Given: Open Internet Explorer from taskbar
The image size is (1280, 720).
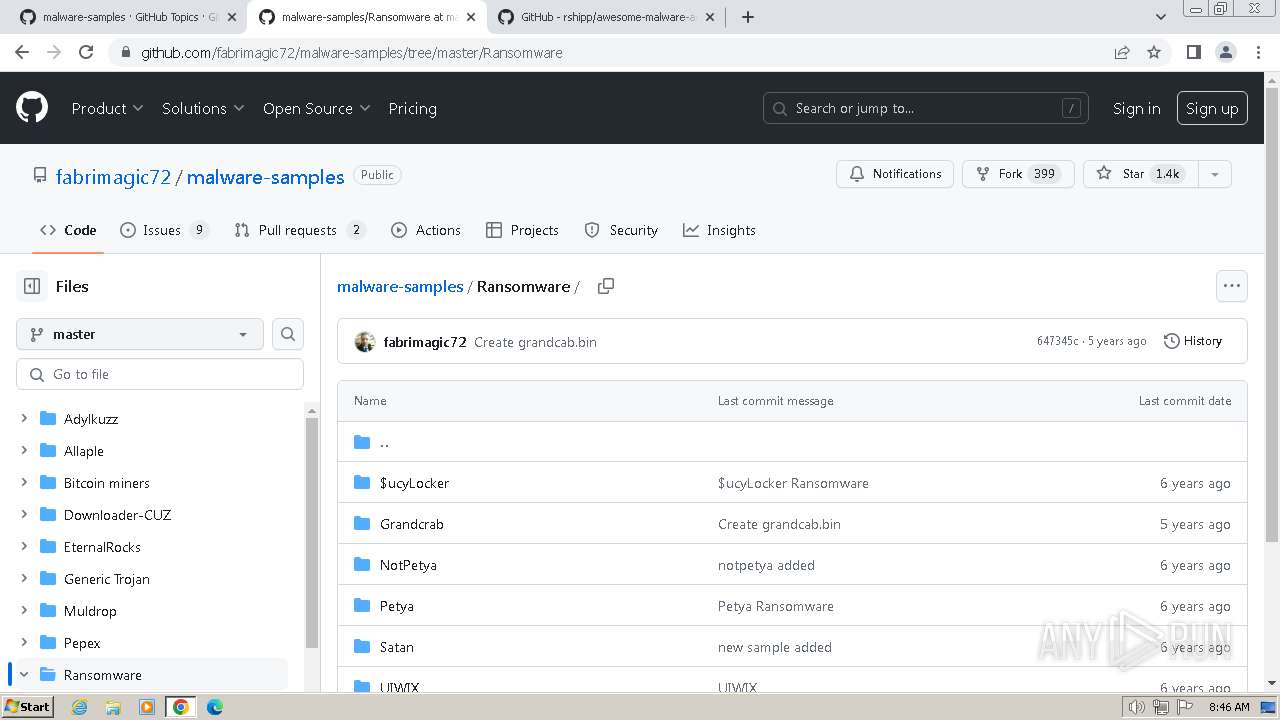Looking at the screenshot, I should (x=79, y=707).
